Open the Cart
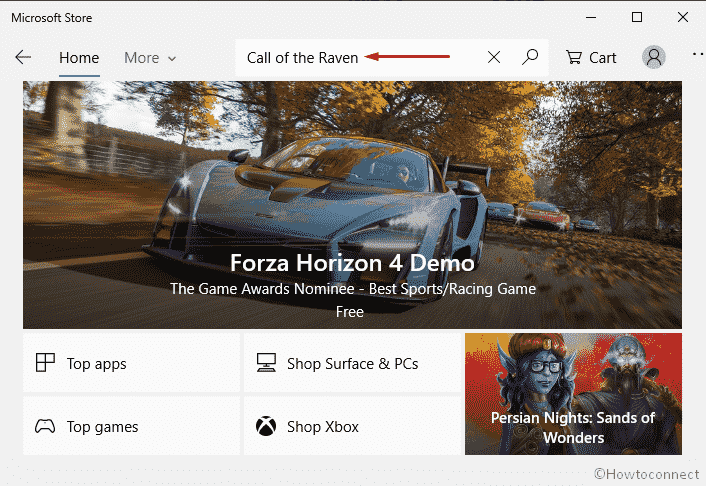Screen dimensions: 706x486 pyautogui.click(x=591, y=58)
